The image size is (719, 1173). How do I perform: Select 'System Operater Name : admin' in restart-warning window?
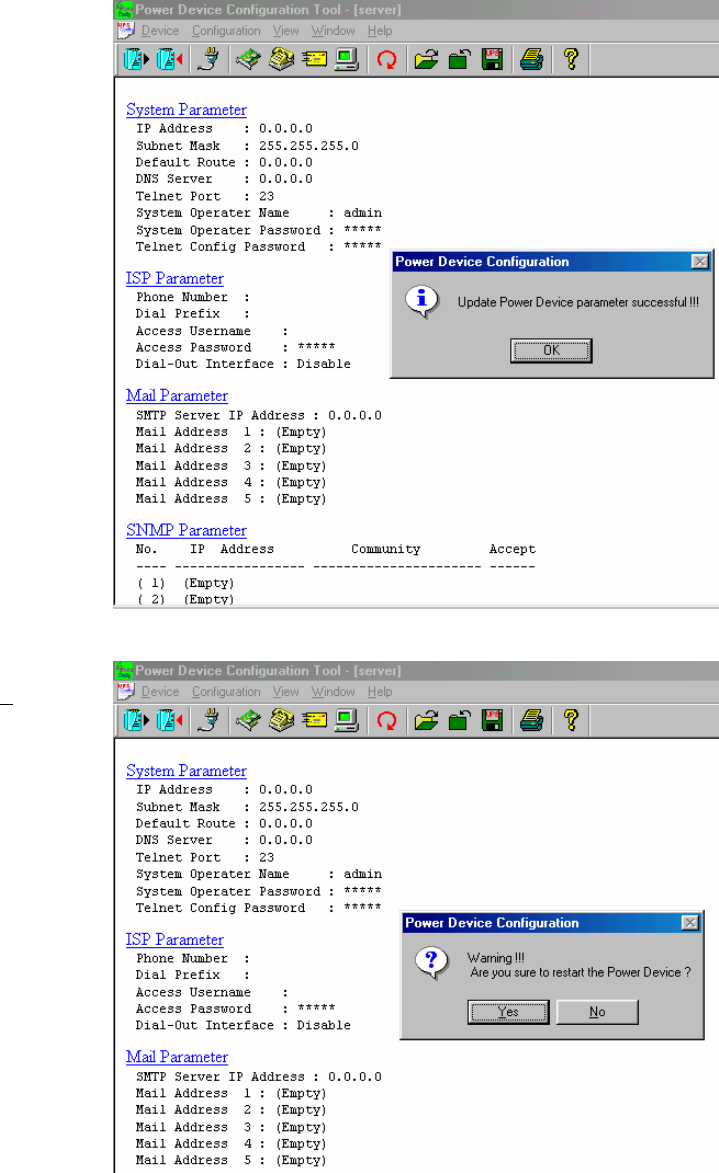click(259, 874)
